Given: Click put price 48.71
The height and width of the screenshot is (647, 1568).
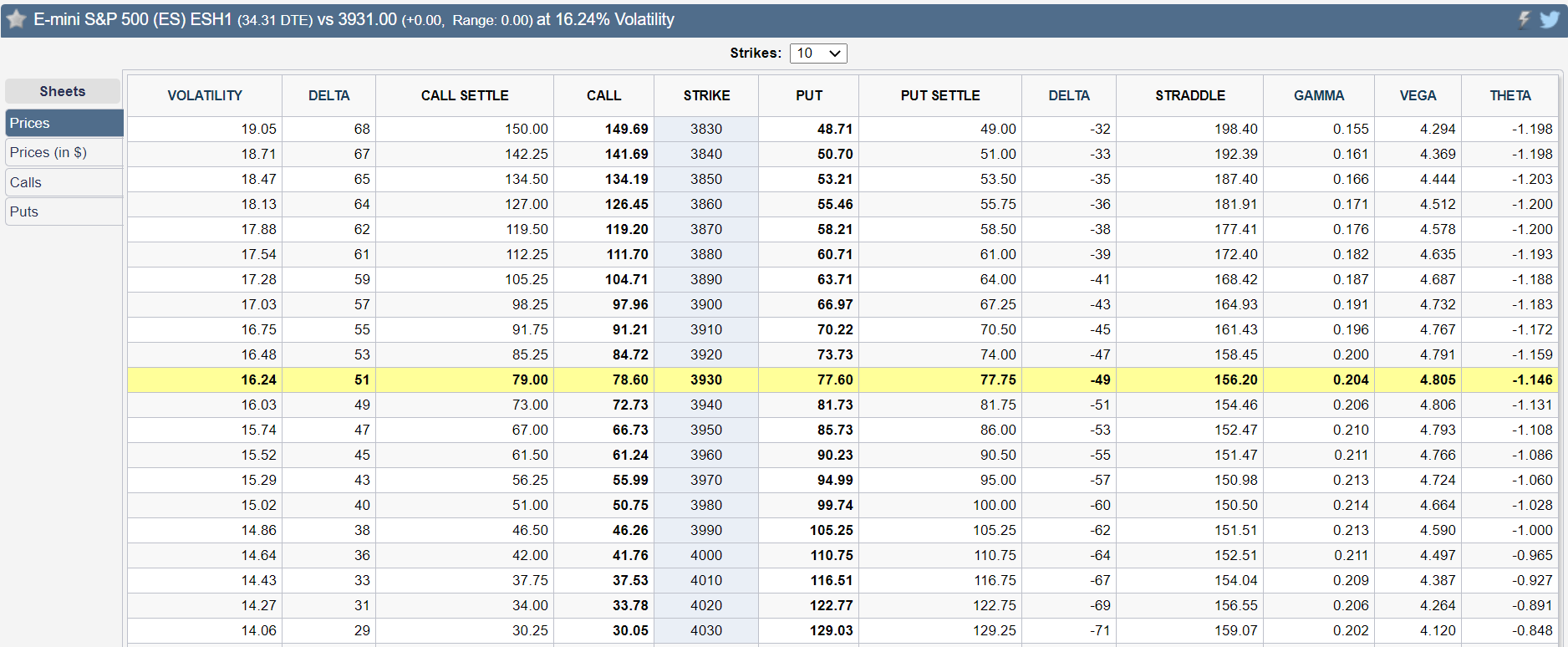Looking at the screenshot, I should 835,129.
